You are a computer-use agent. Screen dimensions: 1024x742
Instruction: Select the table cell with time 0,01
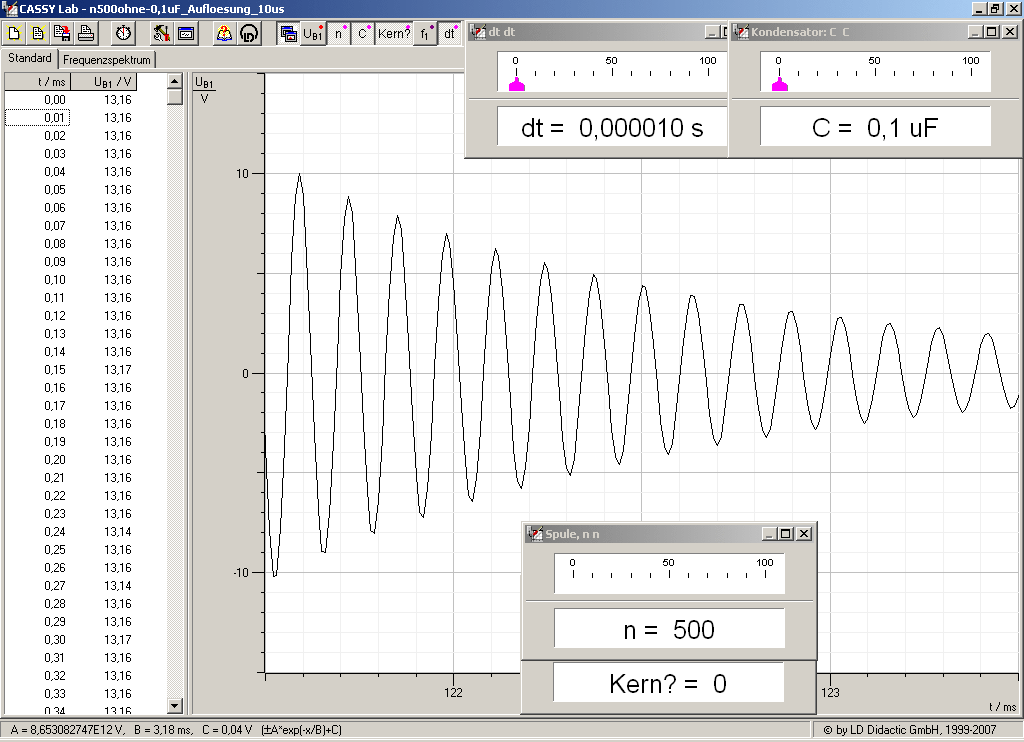tap(37, 118)
